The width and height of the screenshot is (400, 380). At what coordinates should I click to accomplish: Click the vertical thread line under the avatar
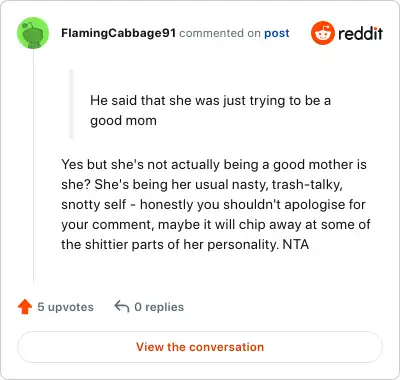(x=33, y=167)
